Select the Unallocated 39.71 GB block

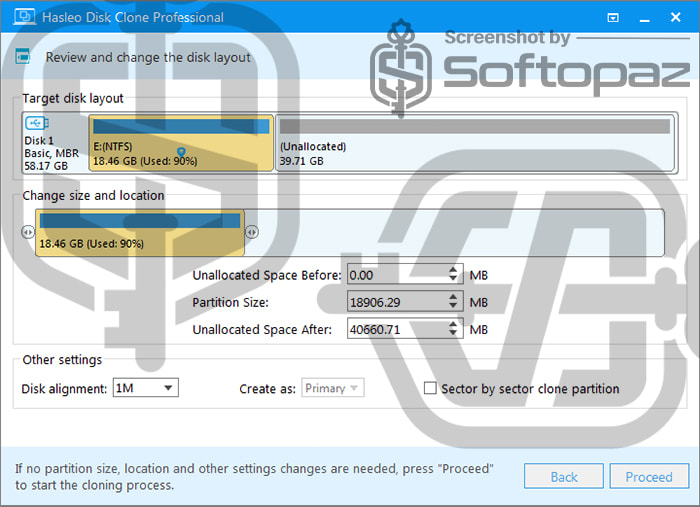click(476, 143)
